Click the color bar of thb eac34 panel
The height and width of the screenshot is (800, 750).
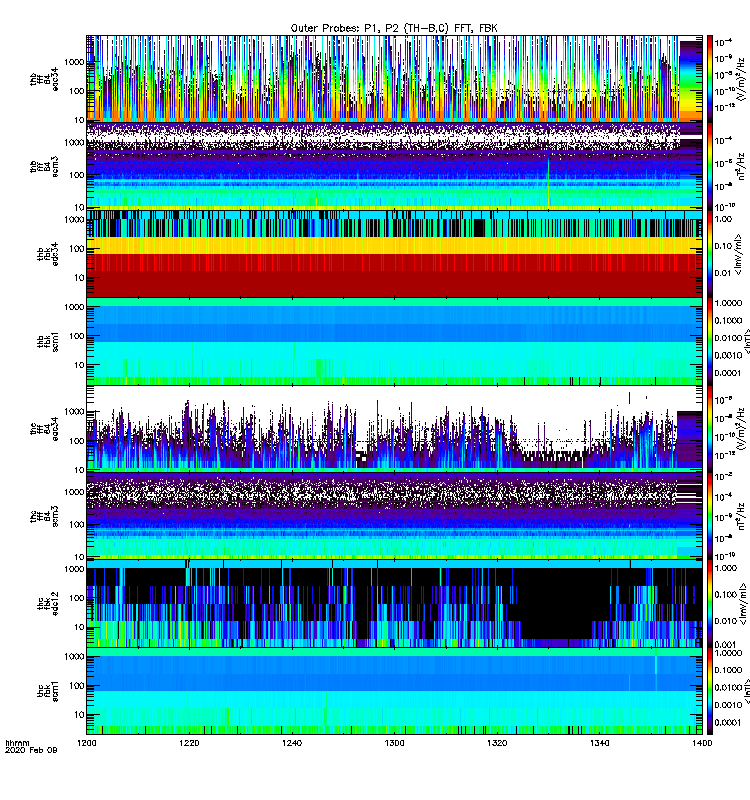710,79
